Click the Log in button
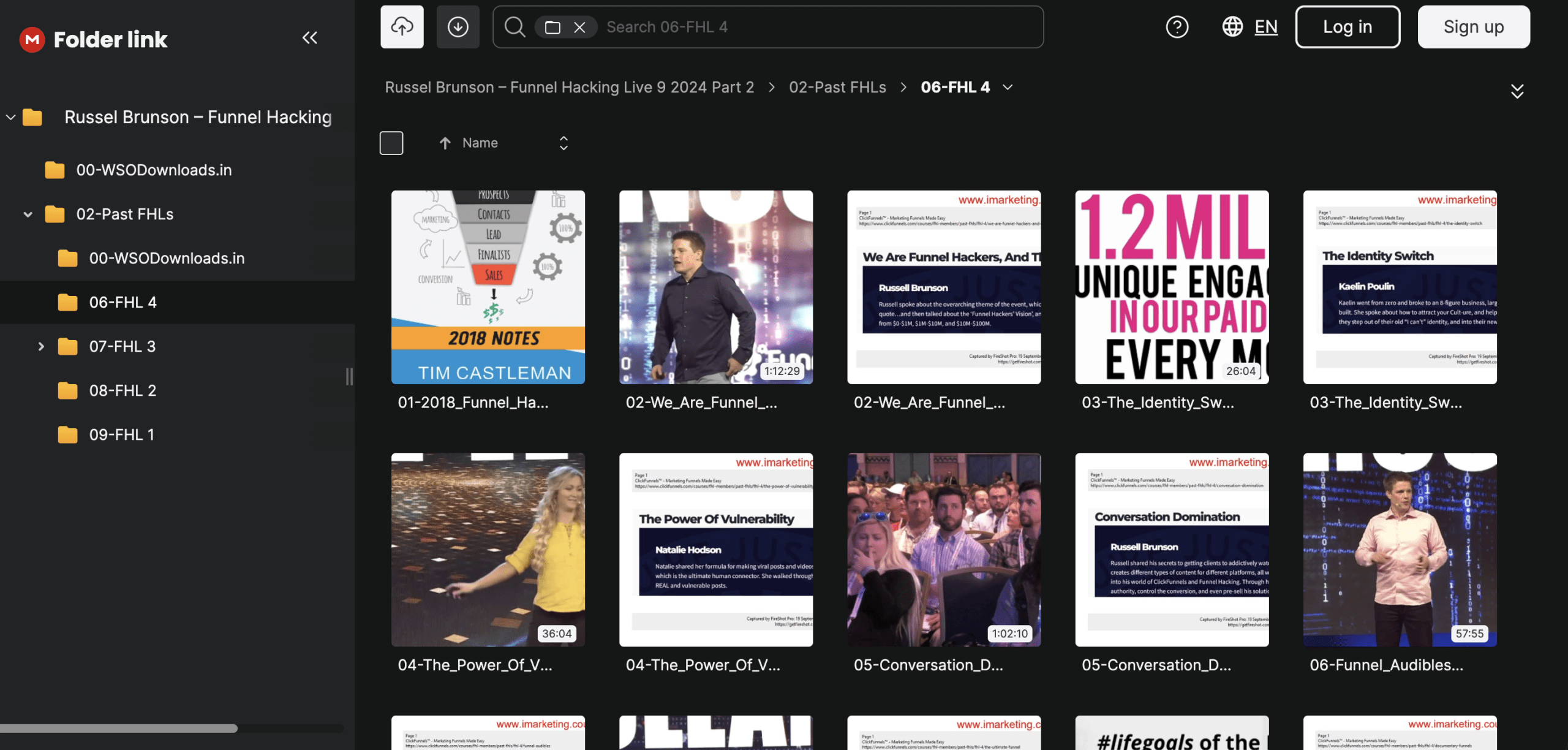1568x750 pixels. point(1347,27)
